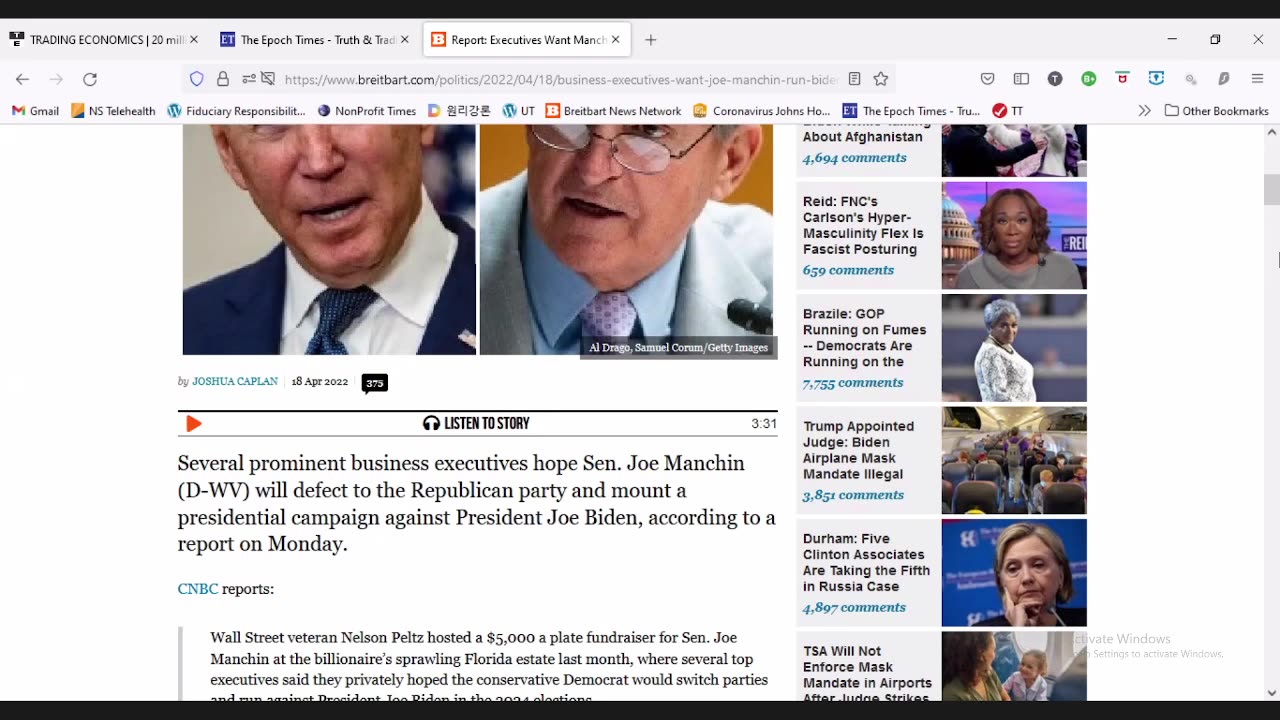This screenshot has width=1280, height=720.
Task: Open NonProfit Times bookmark
Action: point(366,111)
